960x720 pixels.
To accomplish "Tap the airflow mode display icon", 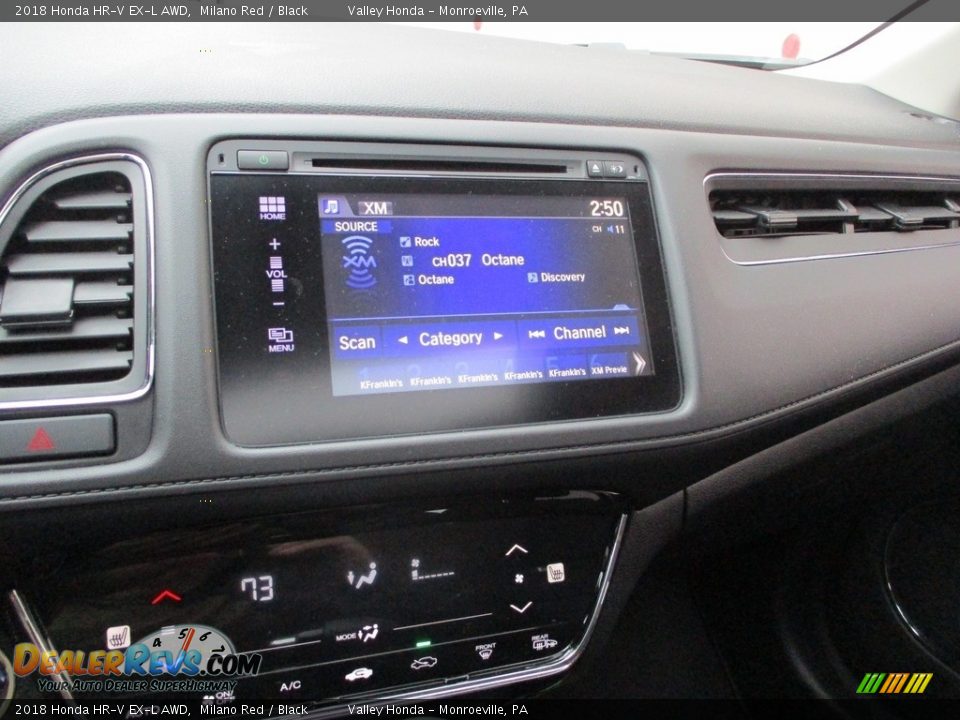I will coord(363,576).
